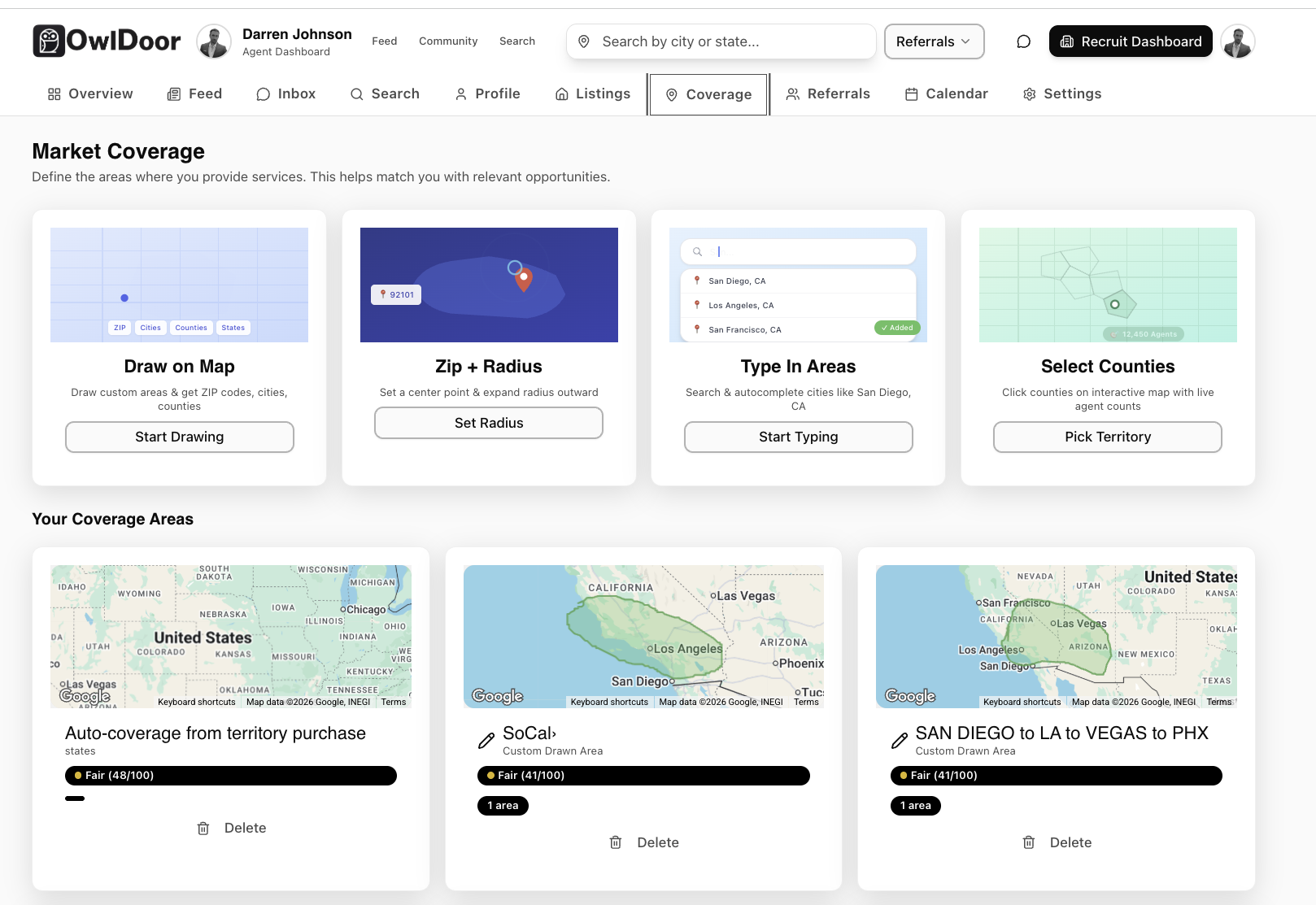Expand the Referrals dropdown
The width and height of the screenshot is (1316, 905).
(x=934, y=41)
